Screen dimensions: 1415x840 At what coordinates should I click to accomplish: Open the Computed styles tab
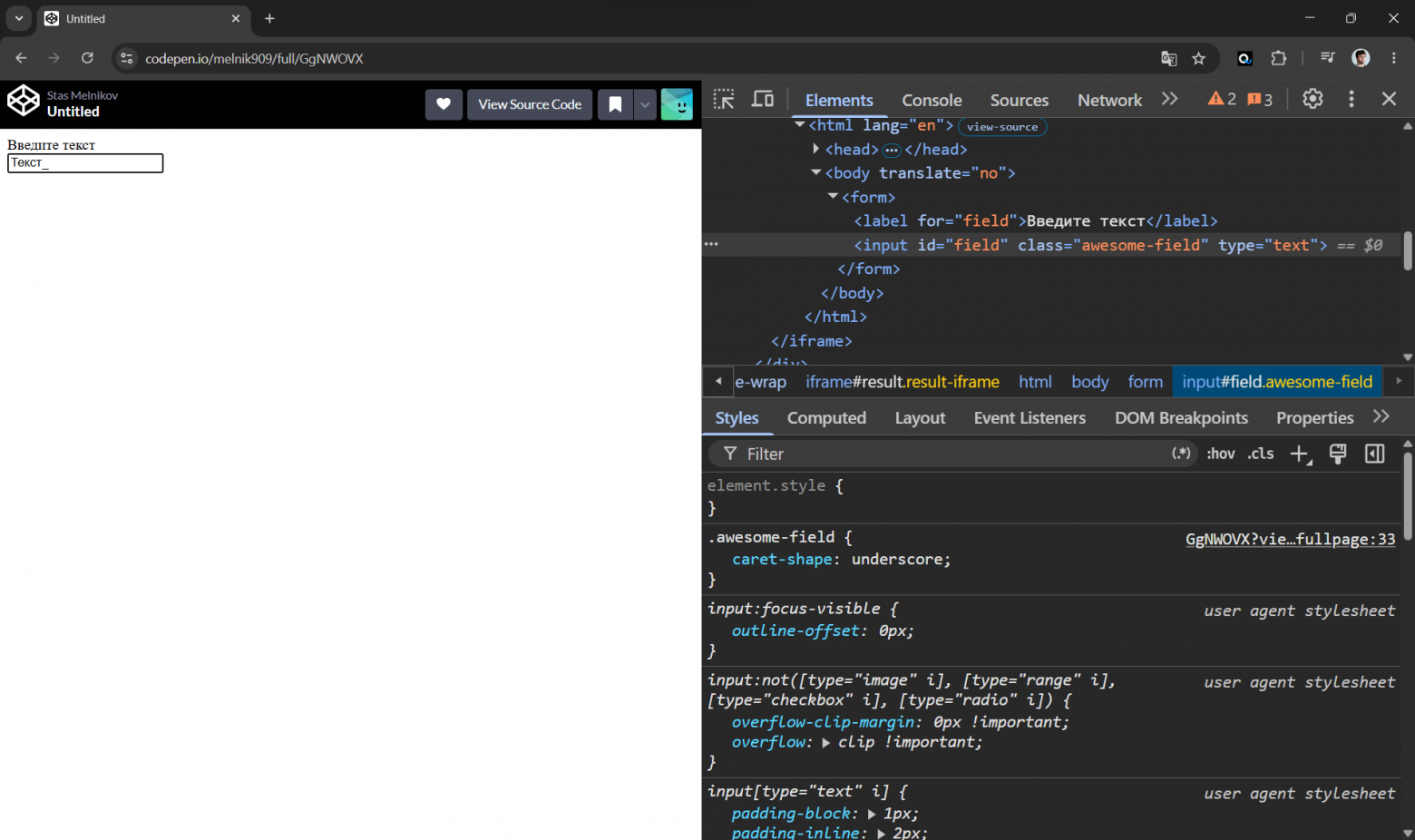coord(826,417)
